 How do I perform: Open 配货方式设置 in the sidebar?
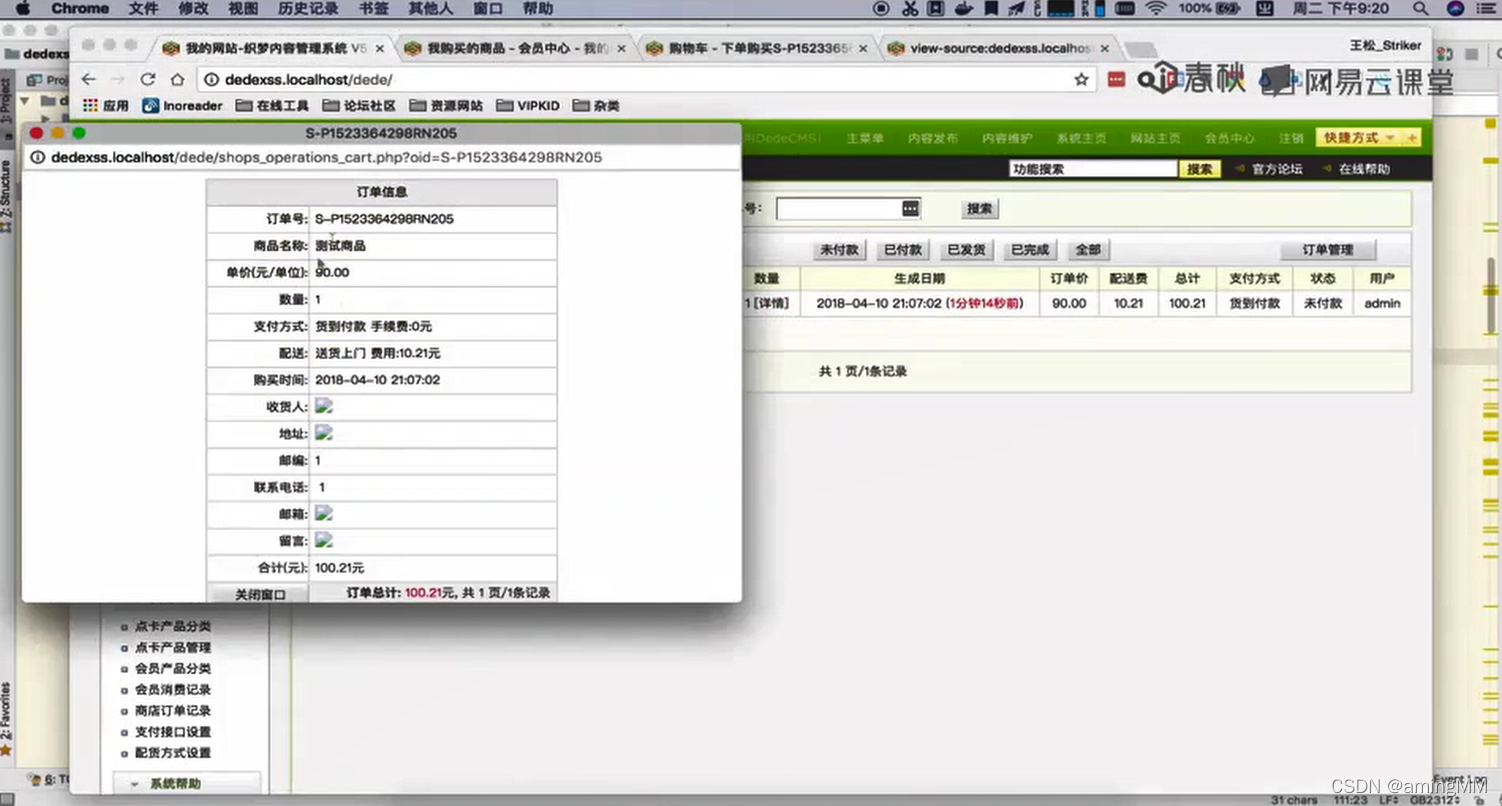click(173, 753)
